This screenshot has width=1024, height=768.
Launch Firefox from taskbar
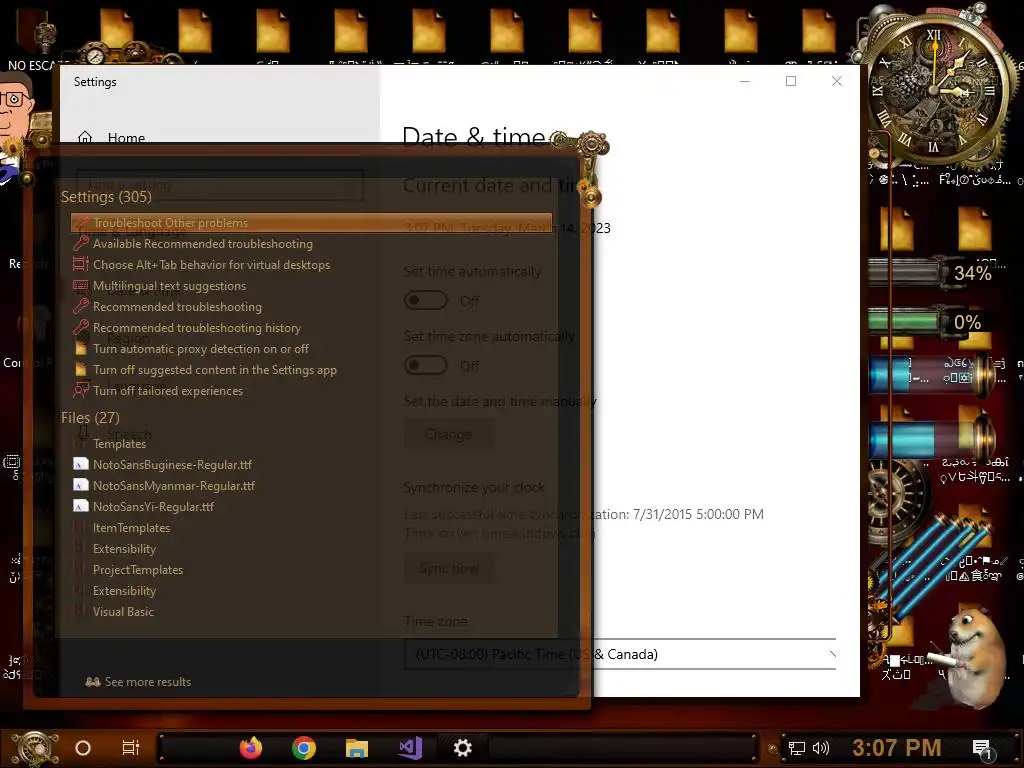(x=251, y=748)
